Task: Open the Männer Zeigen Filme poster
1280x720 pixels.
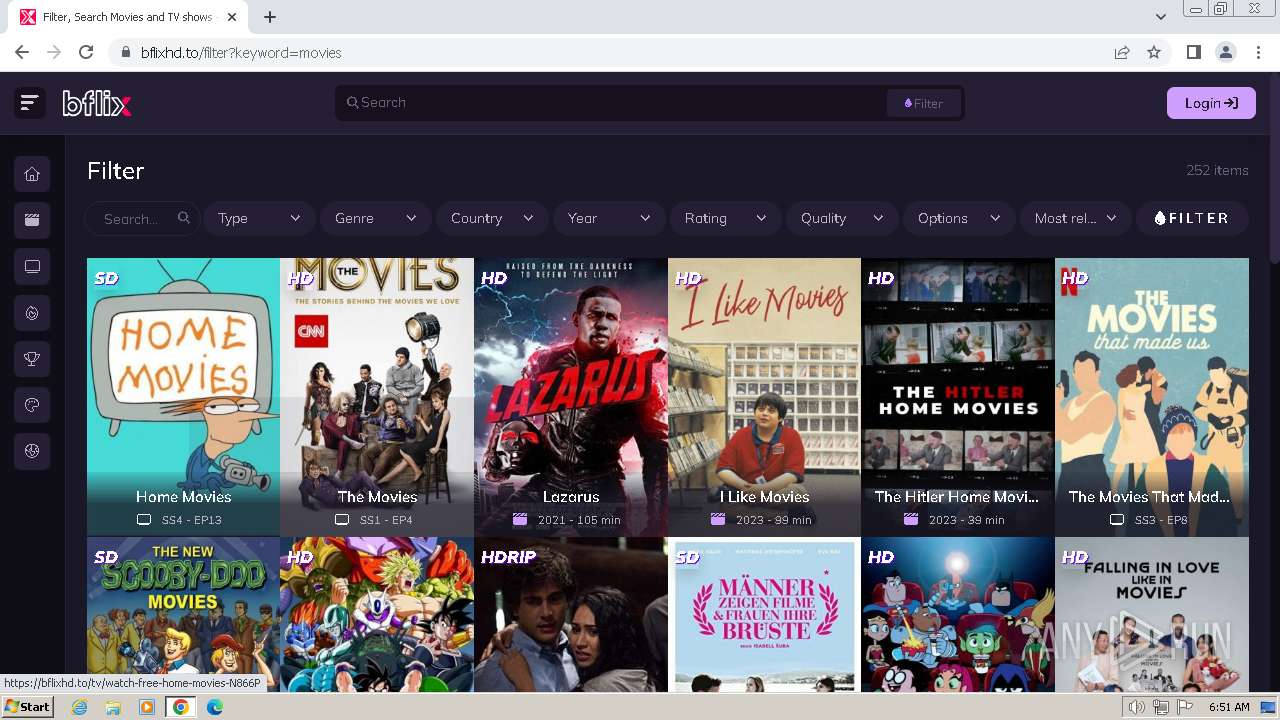Action: tap(764, 615)
